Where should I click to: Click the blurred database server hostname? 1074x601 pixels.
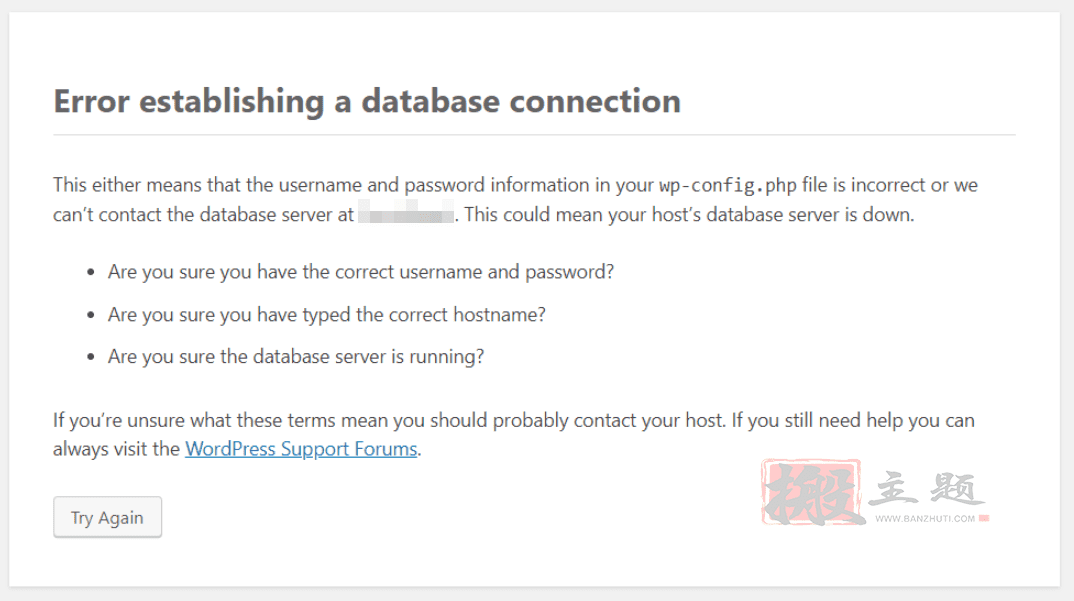tap(405, 212)
